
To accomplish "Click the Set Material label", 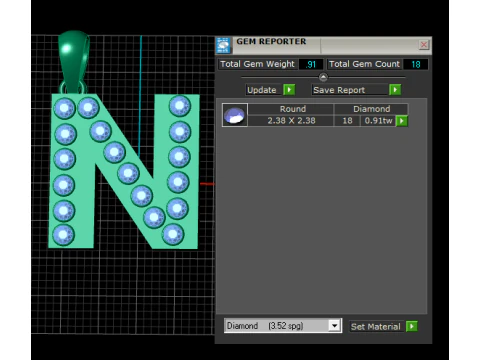I will [x=376, y=327].
